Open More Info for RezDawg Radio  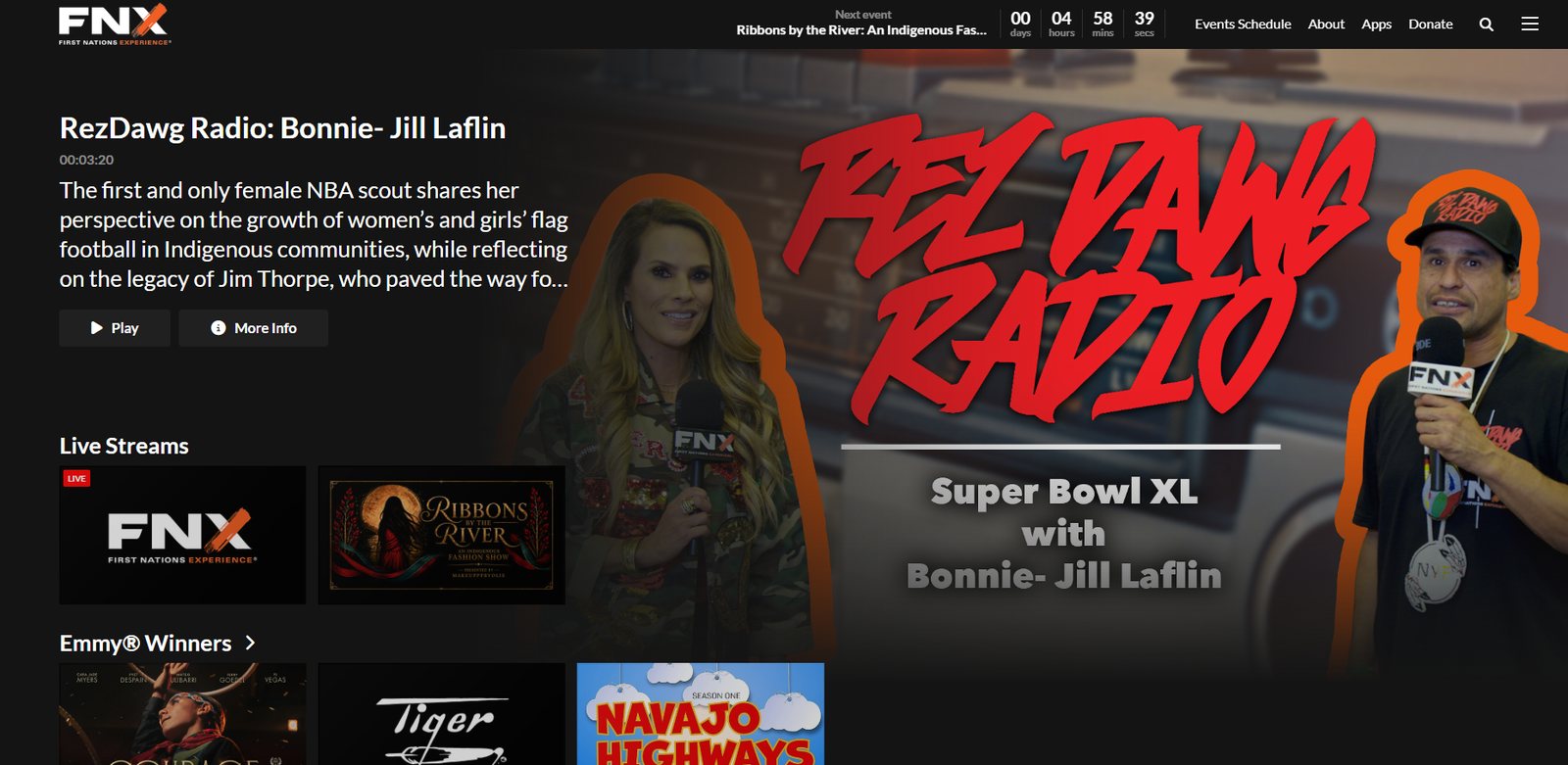tap(254, 328)
